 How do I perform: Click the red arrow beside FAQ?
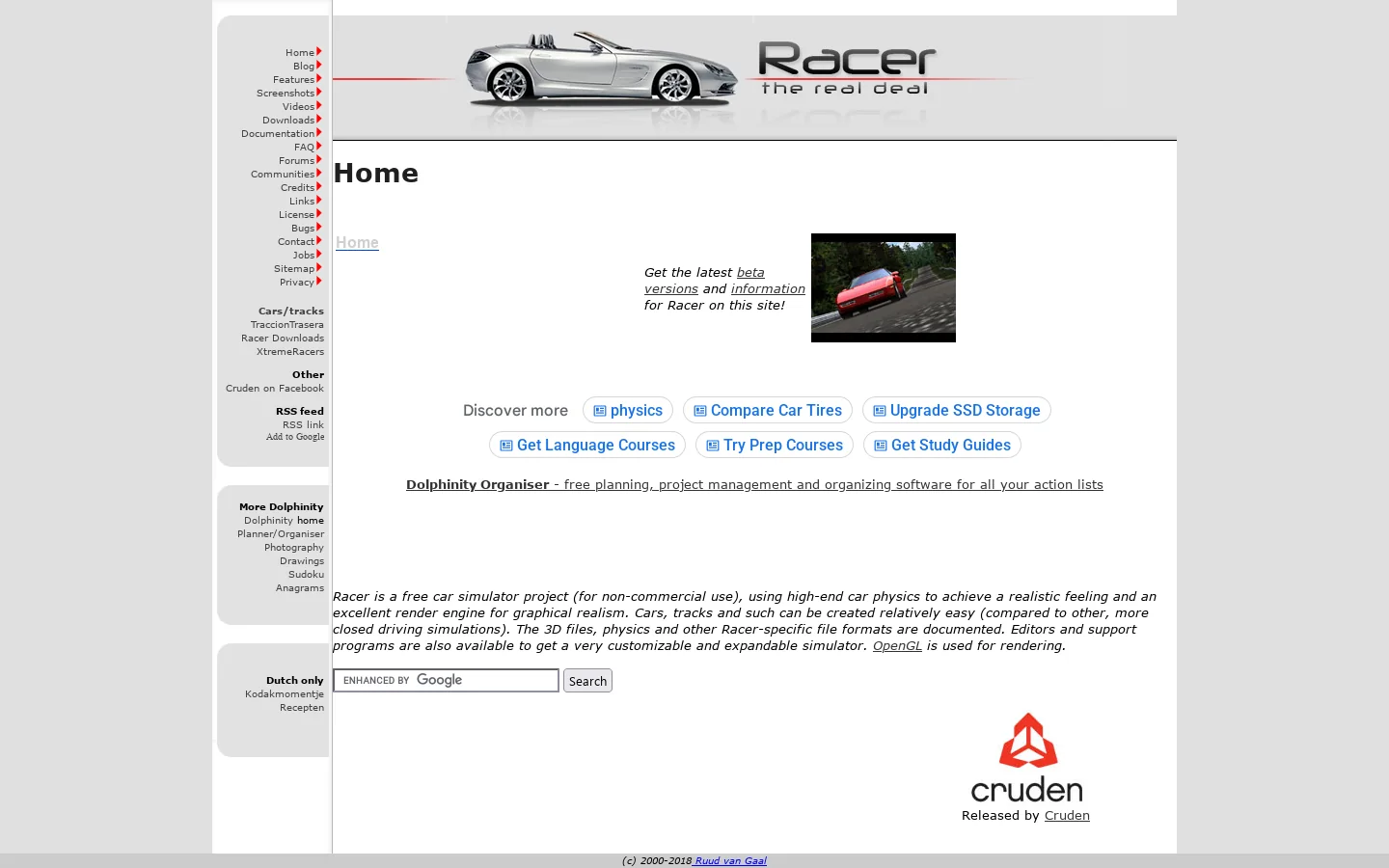(x=319, y=147)
